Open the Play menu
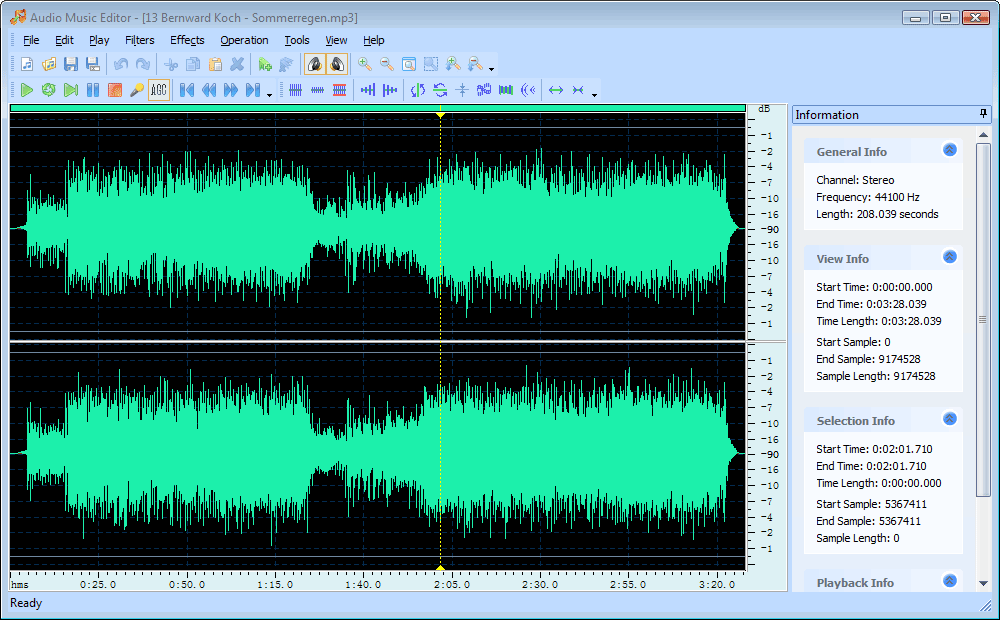Viewport: 1000px width, 620px height. tap(99, 40)
